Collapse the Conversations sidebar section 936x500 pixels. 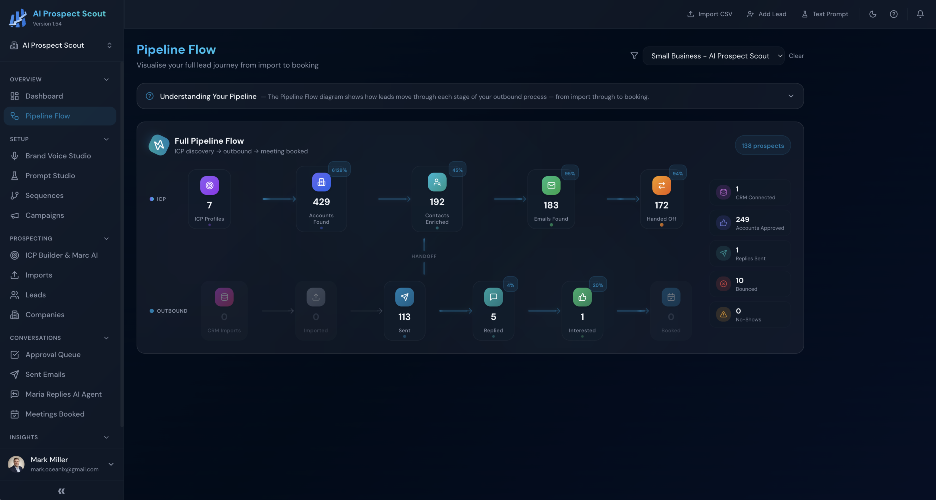pyautogui.click(x=106, y=338)
